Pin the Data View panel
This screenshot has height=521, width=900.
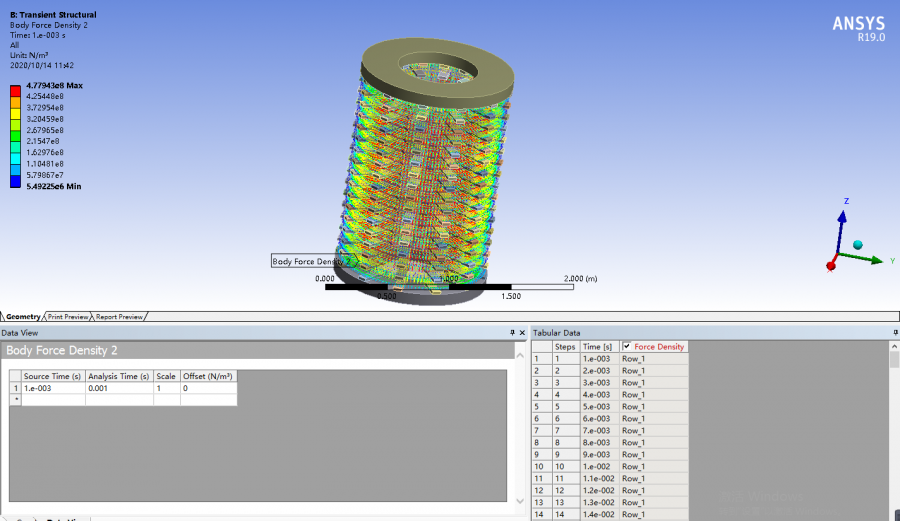tap(512, 333)
